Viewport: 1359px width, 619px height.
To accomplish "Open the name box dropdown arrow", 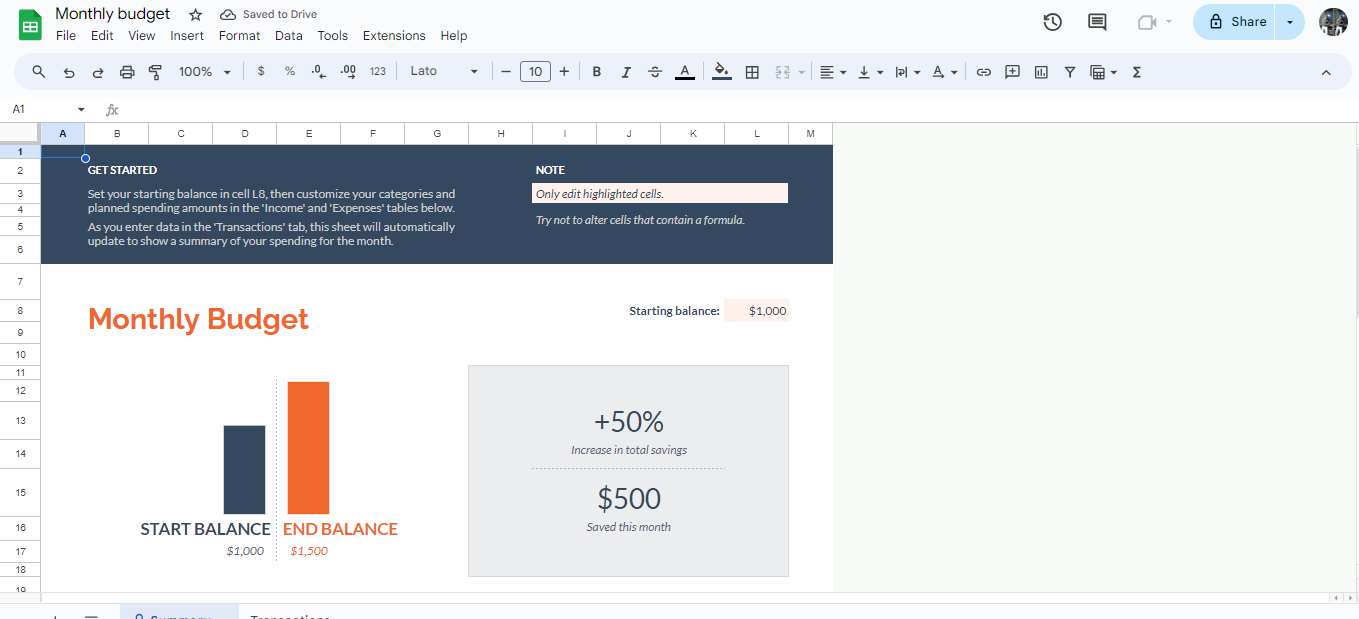I will 81,110.
